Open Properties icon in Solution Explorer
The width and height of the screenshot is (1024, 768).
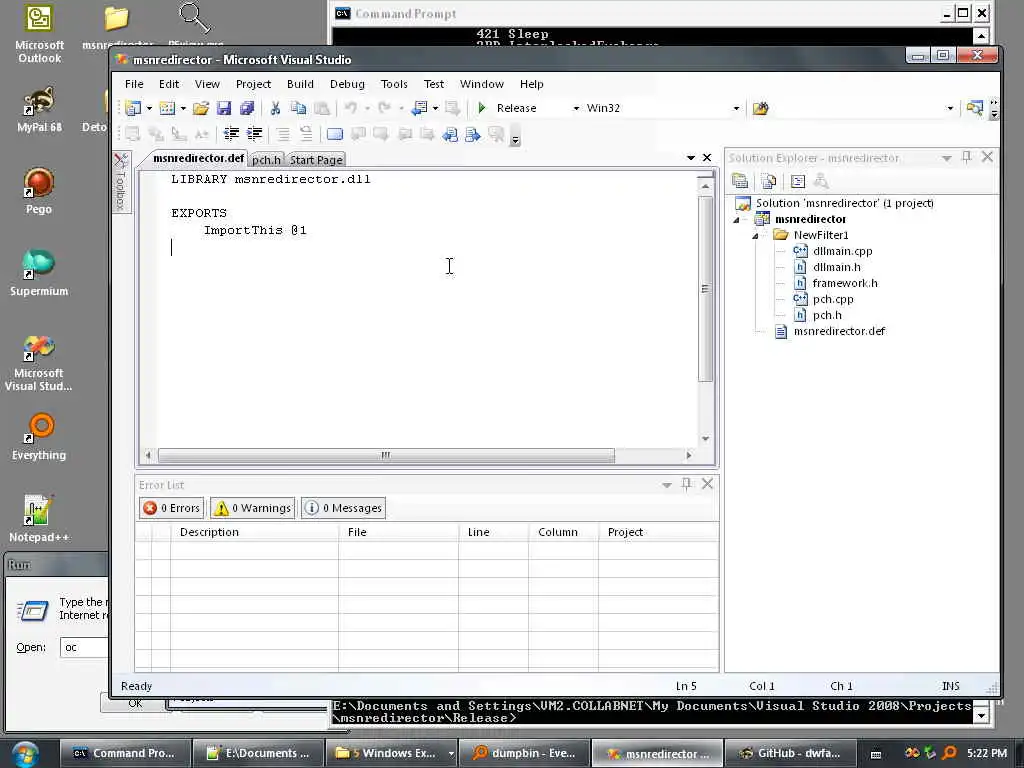click(740, 182)
